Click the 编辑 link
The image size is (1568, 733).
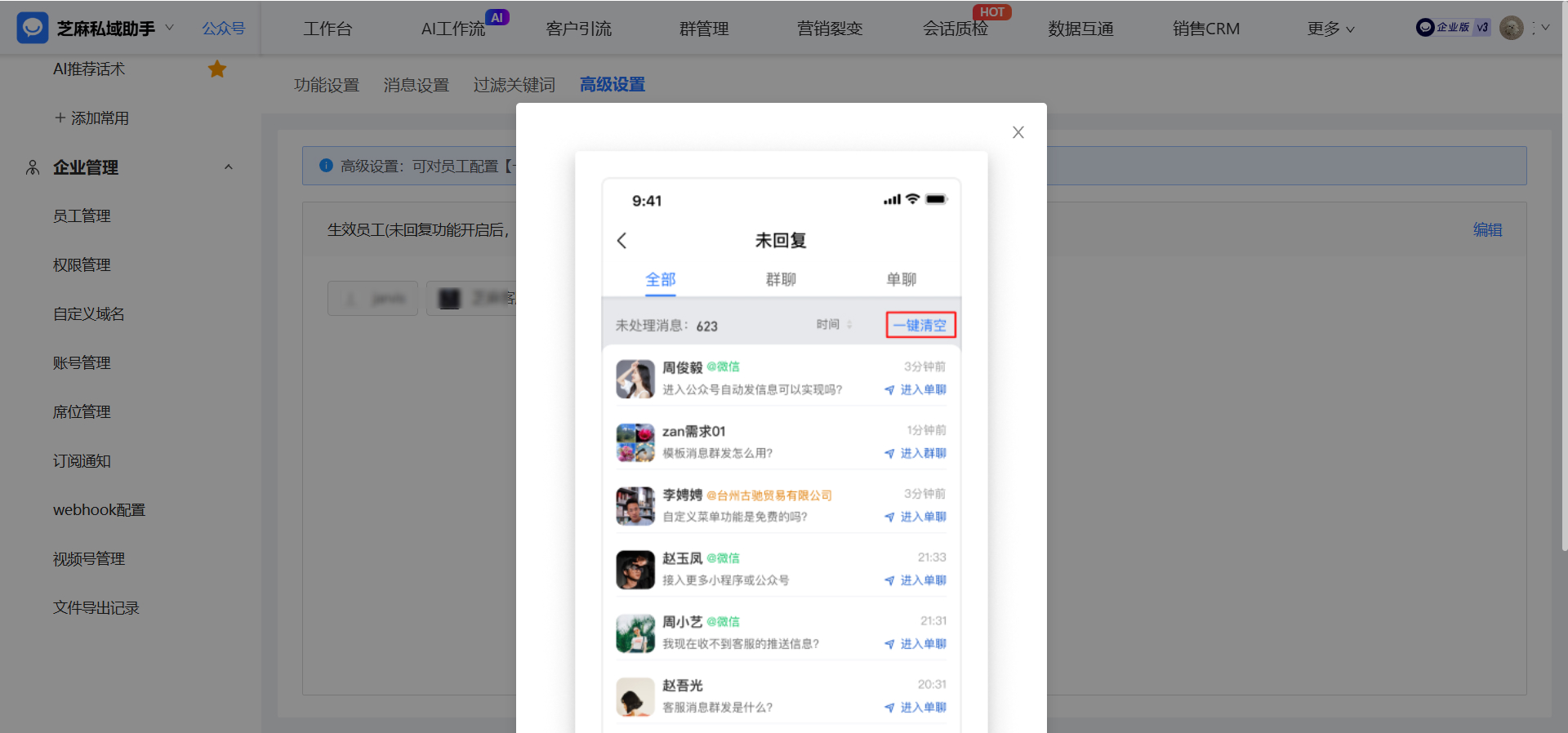[1487, 230]
